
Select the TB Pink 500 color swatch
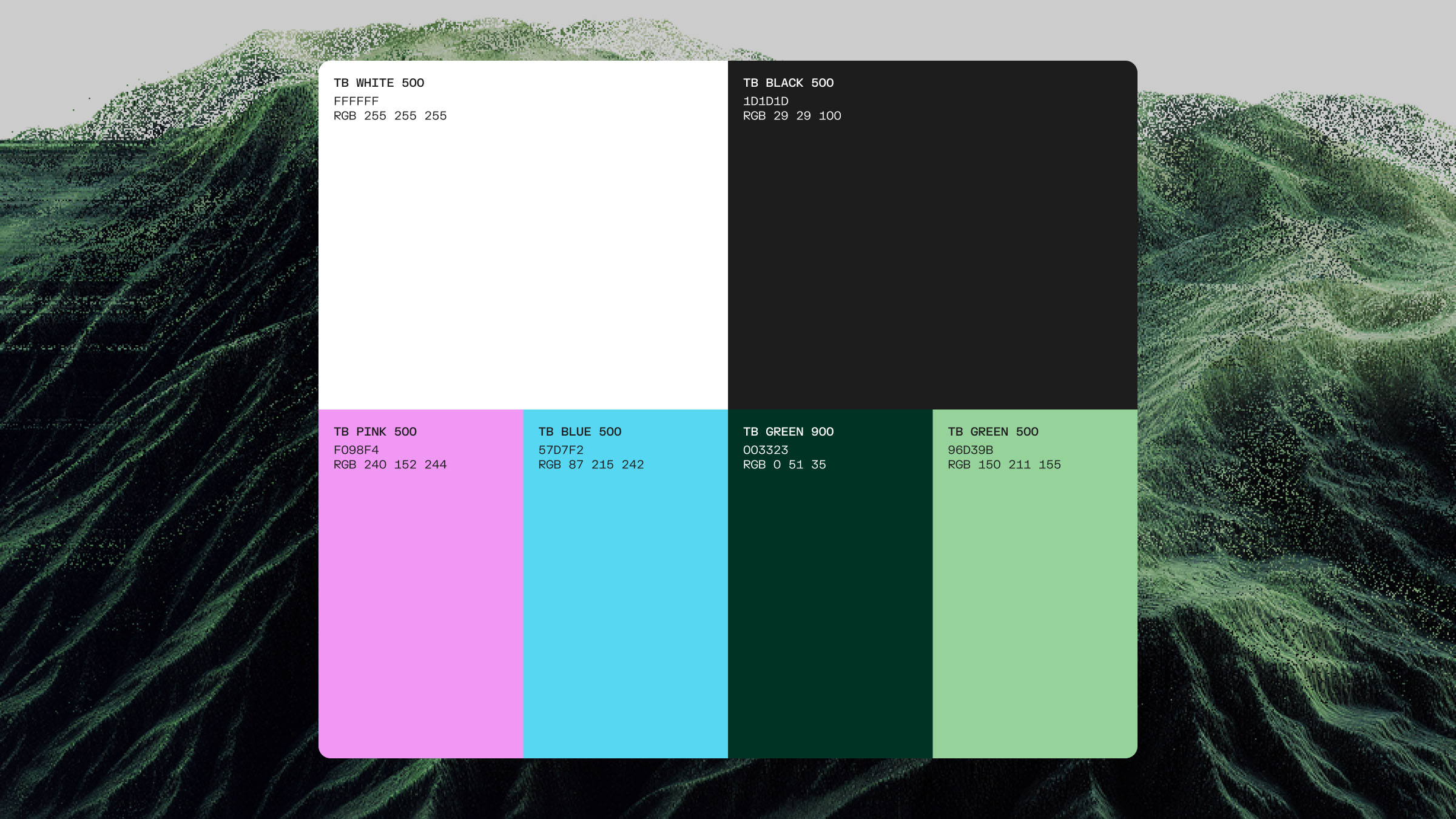pyautogui.click(x=420, y=584)
